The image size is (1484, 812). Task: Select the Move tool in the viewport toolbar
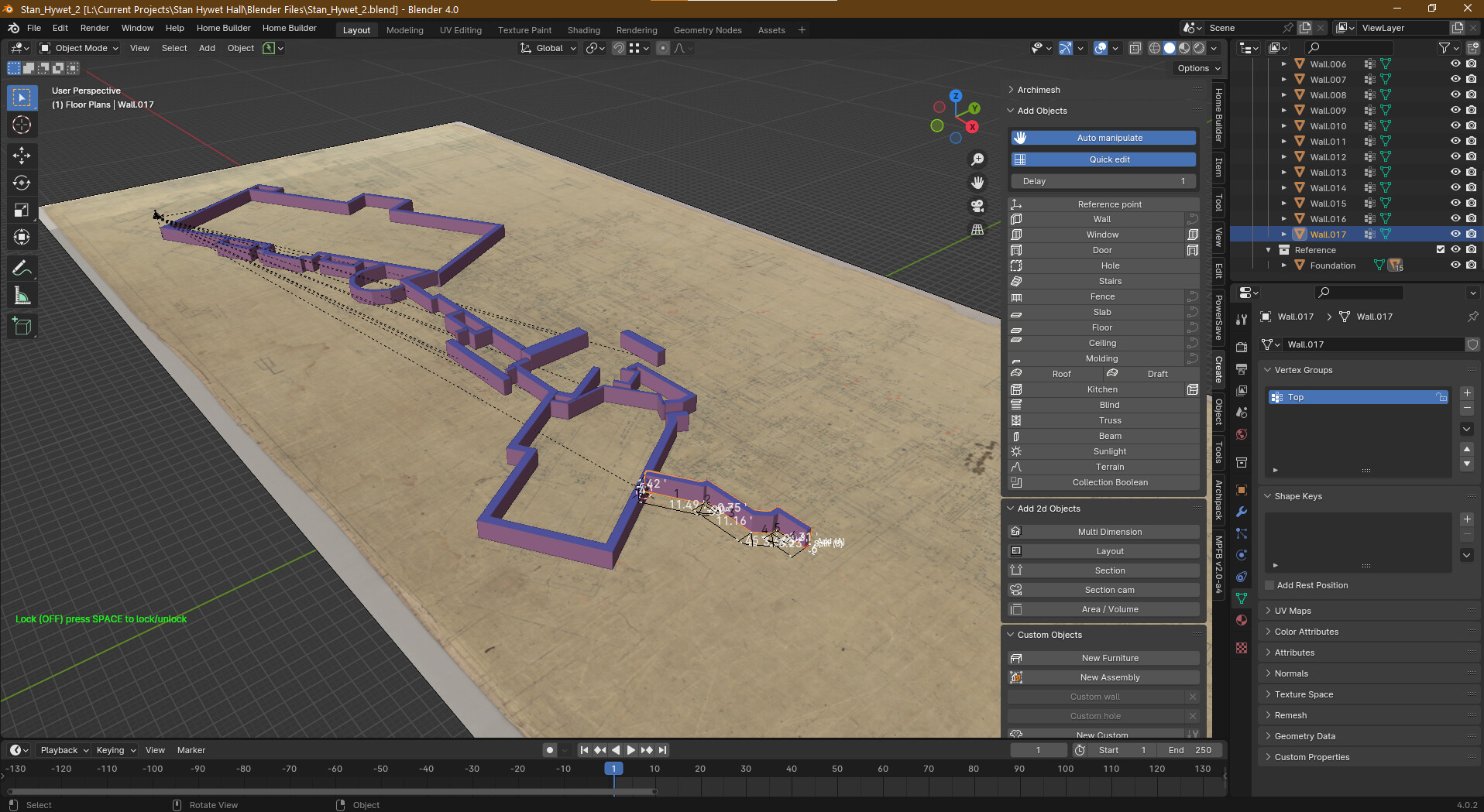click(22, 156)
